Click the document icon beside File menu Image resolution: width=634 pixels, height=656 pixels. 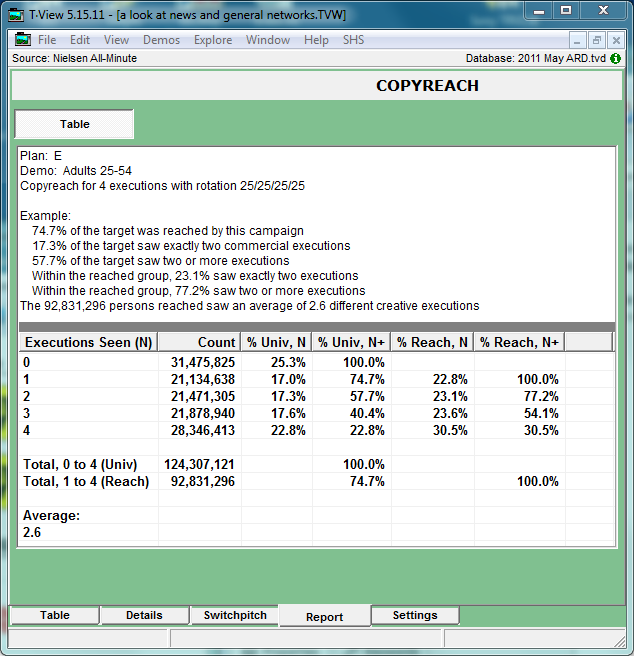coord(23,39)
